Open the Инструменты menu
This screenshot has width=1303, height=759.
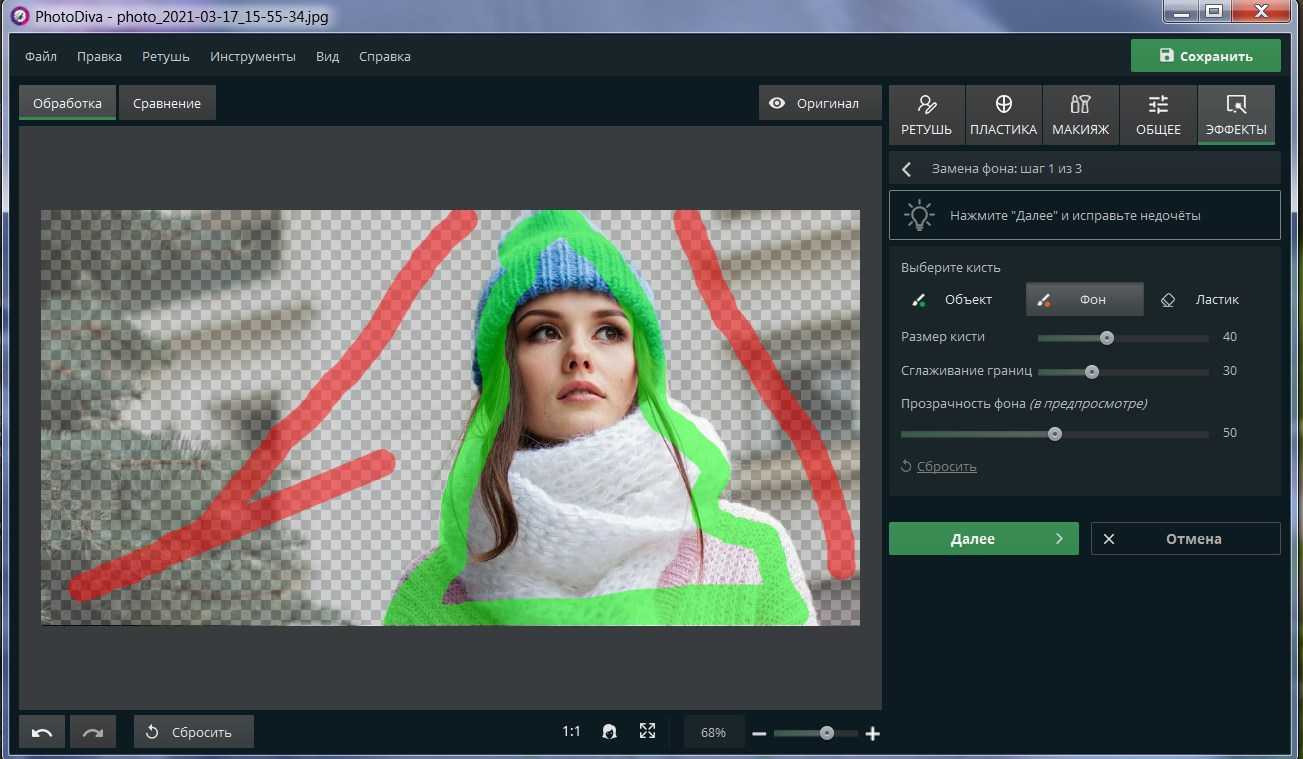(252, 57)
